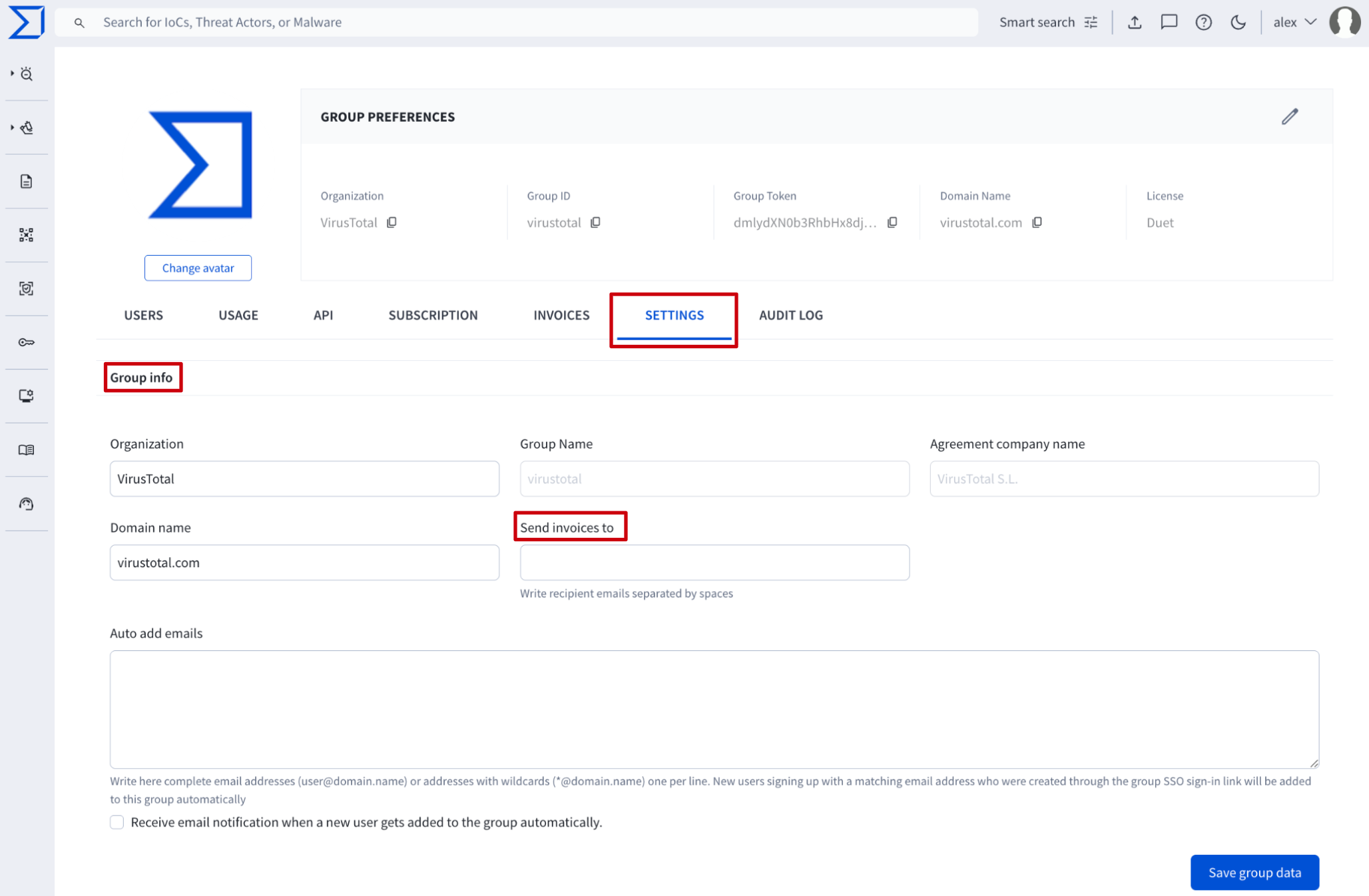Copy the Group ID value

click(x=595, y=222)
